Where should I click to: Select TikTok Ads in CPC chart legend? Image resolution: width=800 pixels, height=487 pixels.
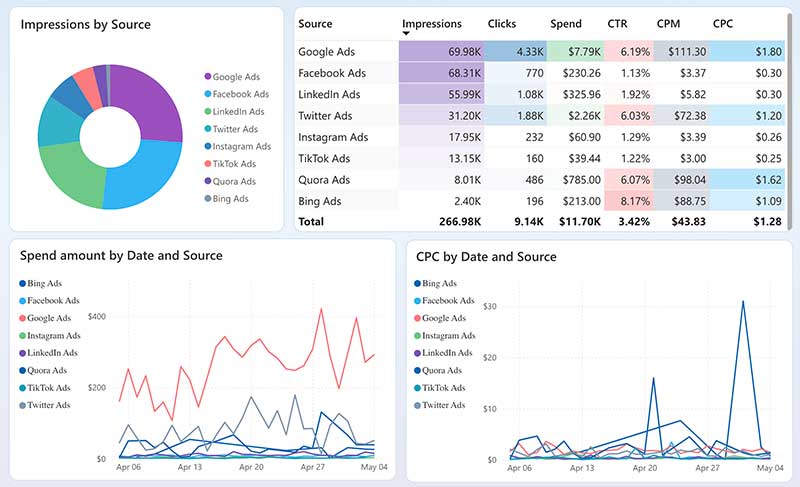(440, 388)
